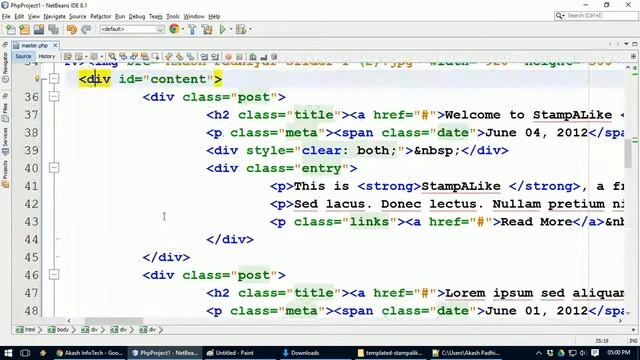The height and width of the screenshot is (360, 640).
Task: Open the Run Project dropdown arrow
Action: pos(231,29)
